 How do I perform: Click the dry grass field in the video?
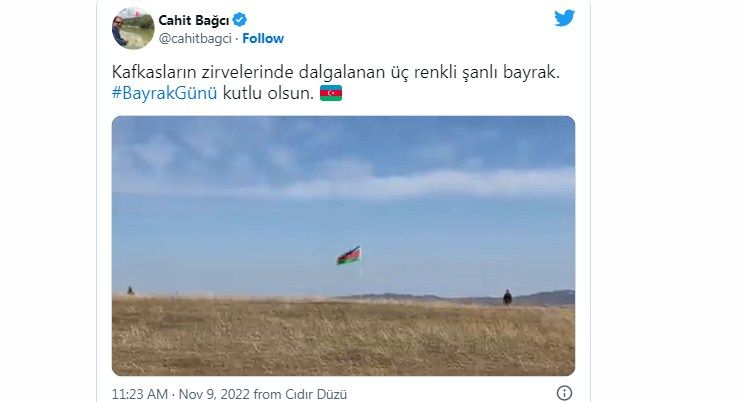(343, 336)
